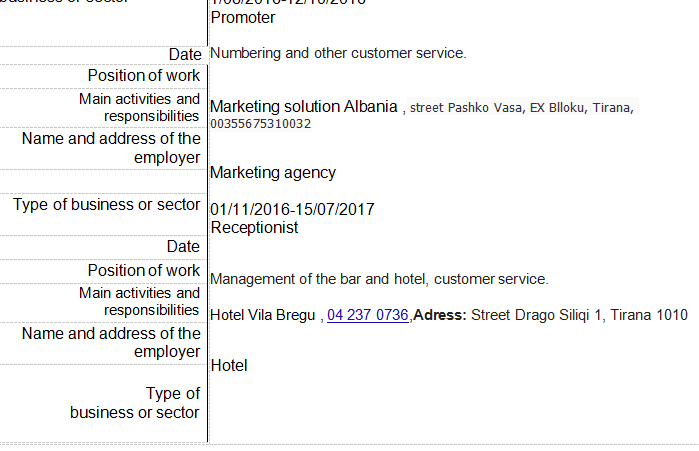Click the Date label beside Numbering text
The width and height of the screenshot is (699, 451).
coord(184,55)
